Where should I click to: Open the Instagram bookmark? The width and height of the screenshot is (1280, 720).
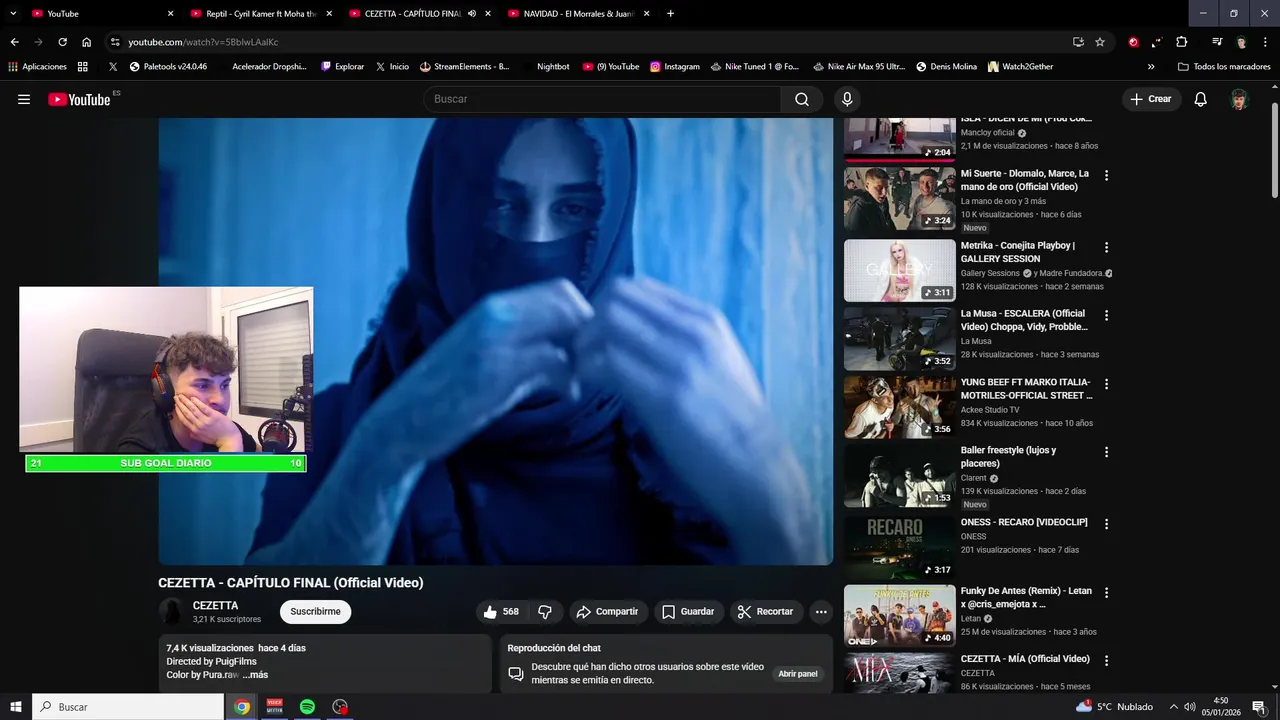pyautogui.click(x=674, y=67)
